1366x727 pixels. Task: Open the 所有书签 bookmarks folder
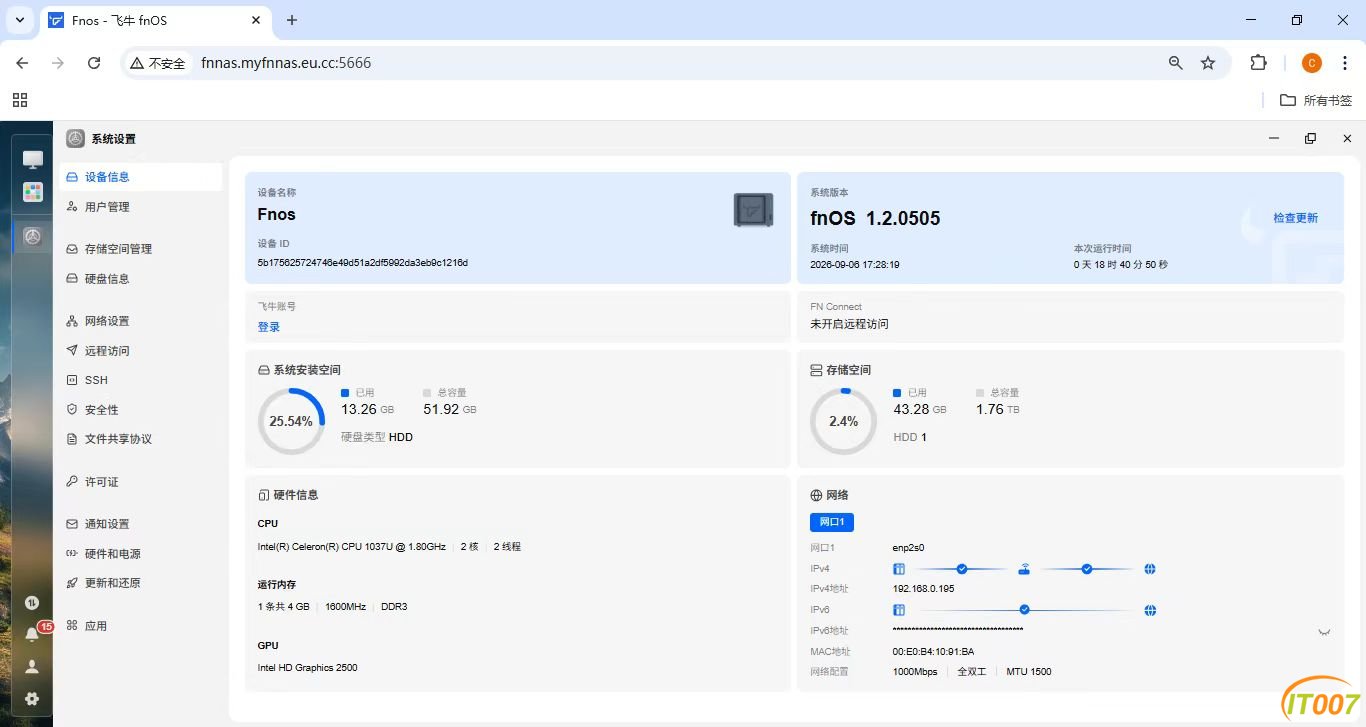click(x=1316, y=100)
